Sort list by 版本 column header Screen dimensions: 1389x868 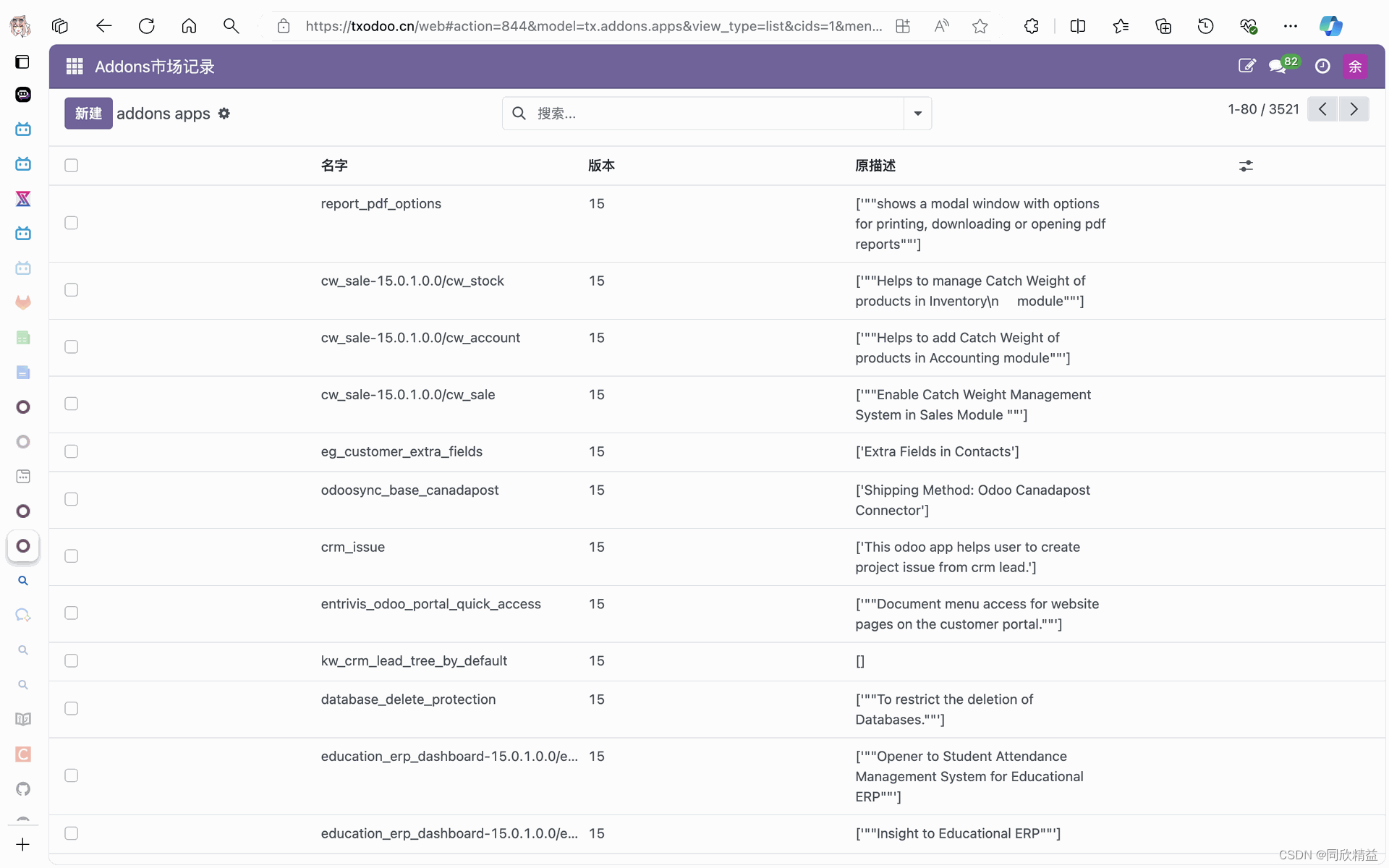coord(601,166)
